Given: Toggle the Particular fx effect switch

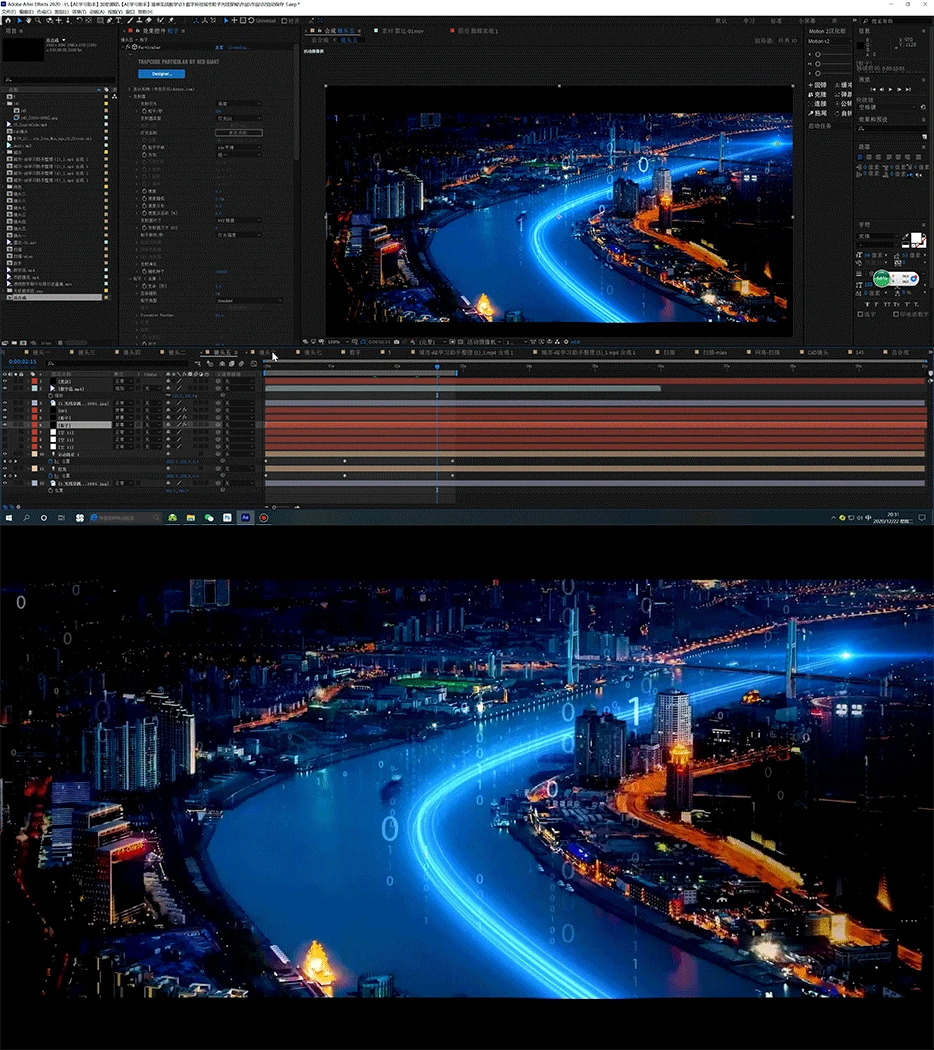Looking at the screenshot, I should point(128,48).
